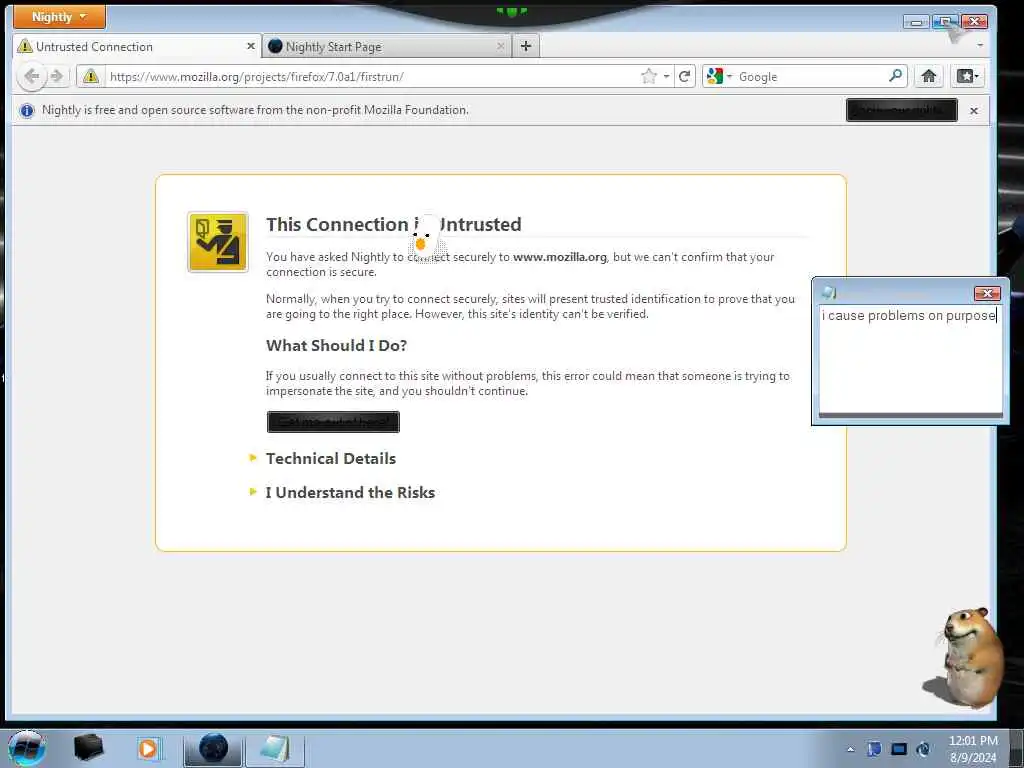Minimize the Nightly browser window
Viewport: 1024px width, 768px height.
tap(916, 22)
